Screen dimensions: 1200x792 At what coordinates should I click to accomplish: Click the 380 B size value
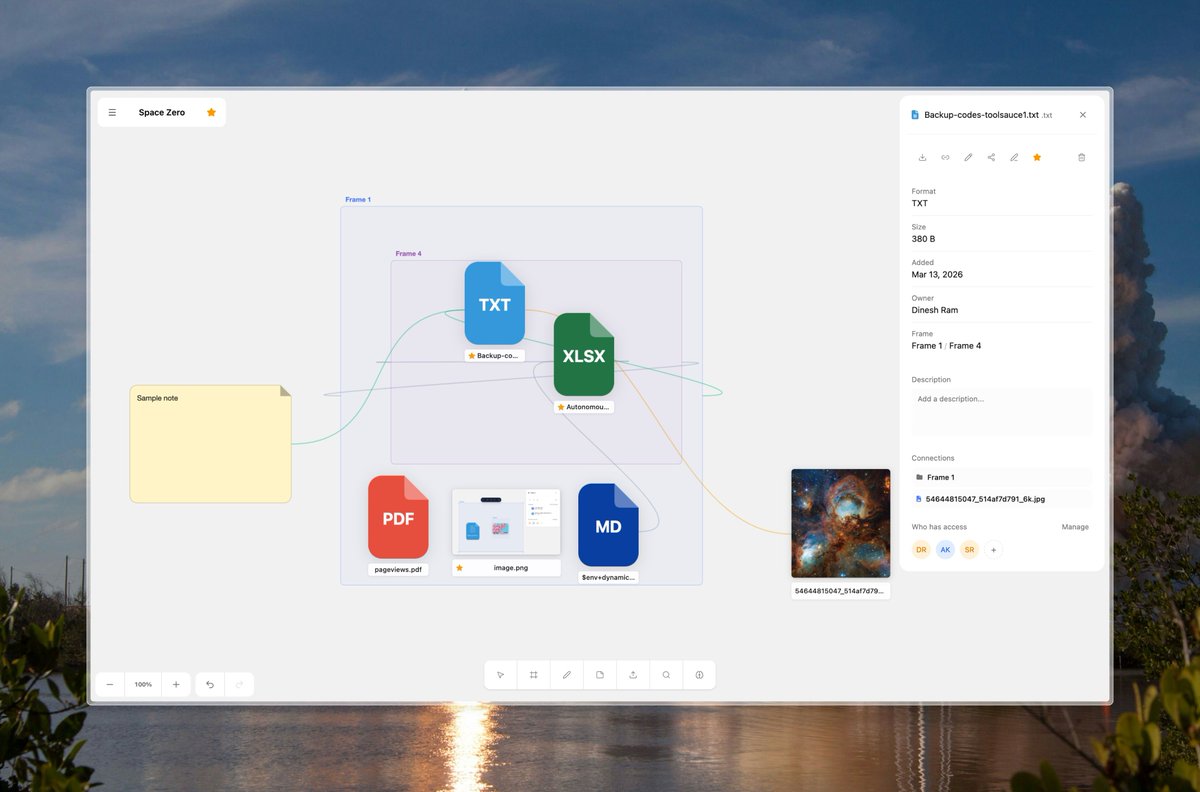[x=923, y=239]
